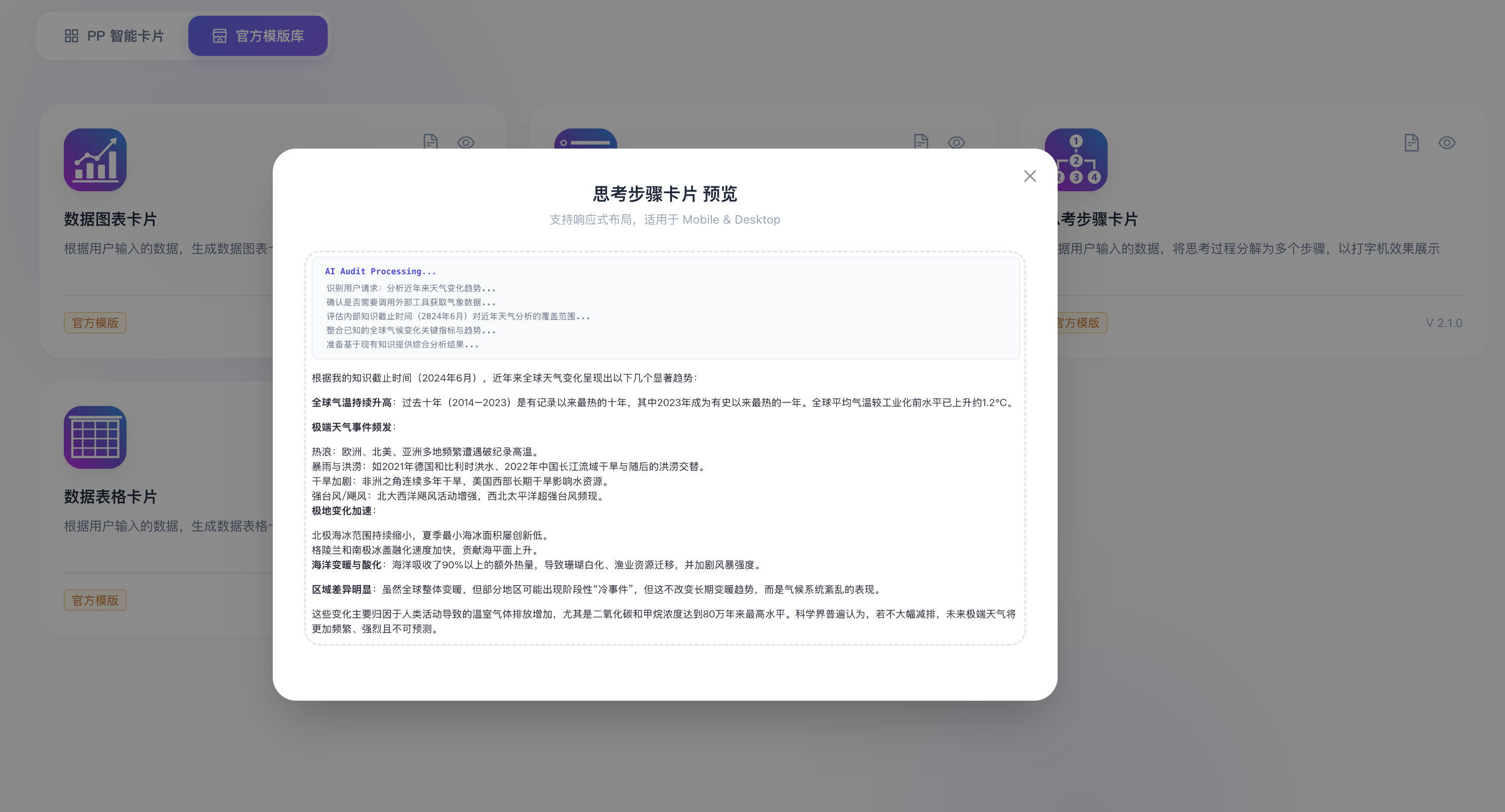Click the 数据表格卡片 card title
Screen dimensions: 1505x812
(110, 497)
